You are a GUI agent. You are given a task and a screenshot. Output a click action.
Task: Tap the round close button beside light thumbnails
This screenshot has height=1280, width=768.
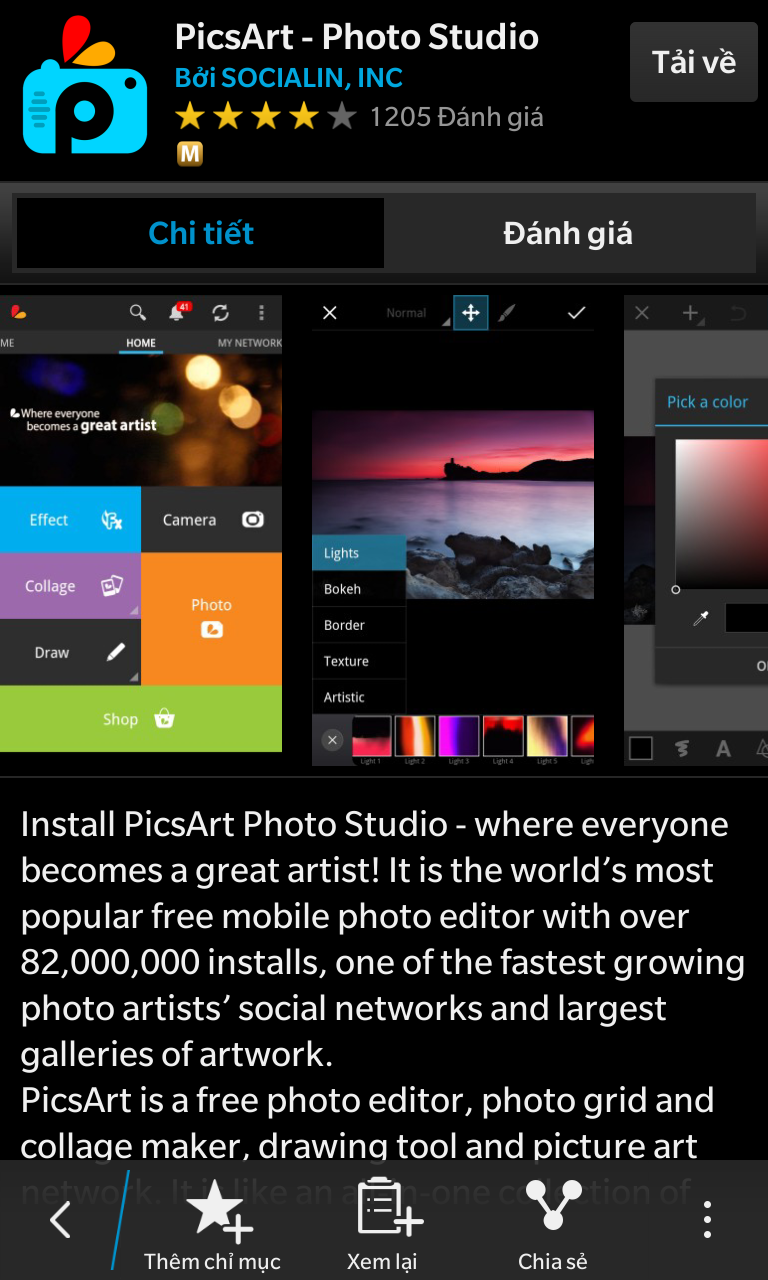click(x=333, y=740)
